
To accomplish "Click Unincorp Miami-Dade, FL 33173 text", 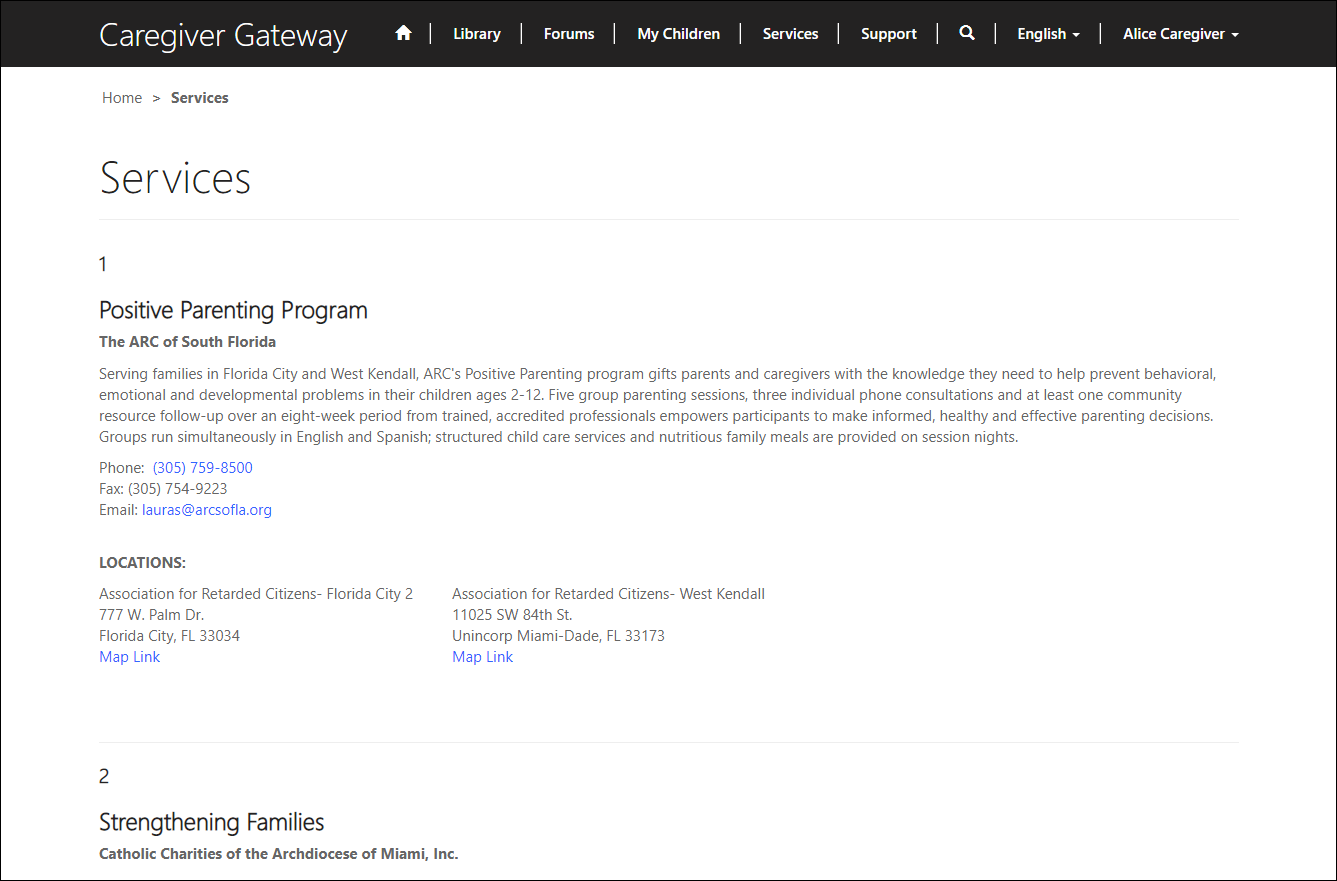I will (x=558, y=636).
